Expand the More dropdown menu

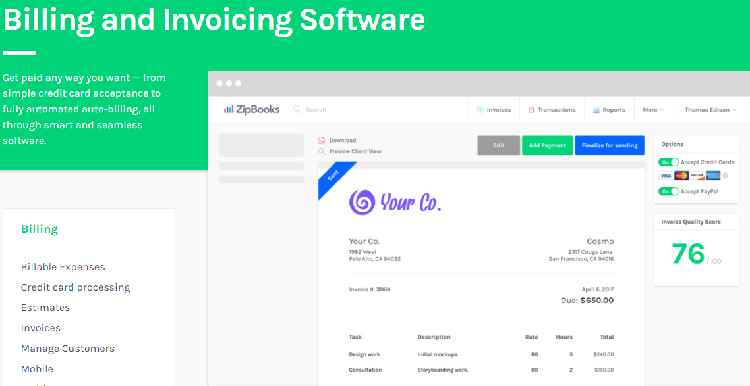coord(653,110)
